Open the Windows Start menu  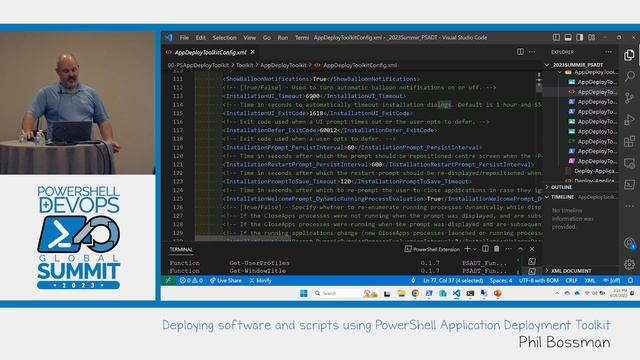(304, 293)
